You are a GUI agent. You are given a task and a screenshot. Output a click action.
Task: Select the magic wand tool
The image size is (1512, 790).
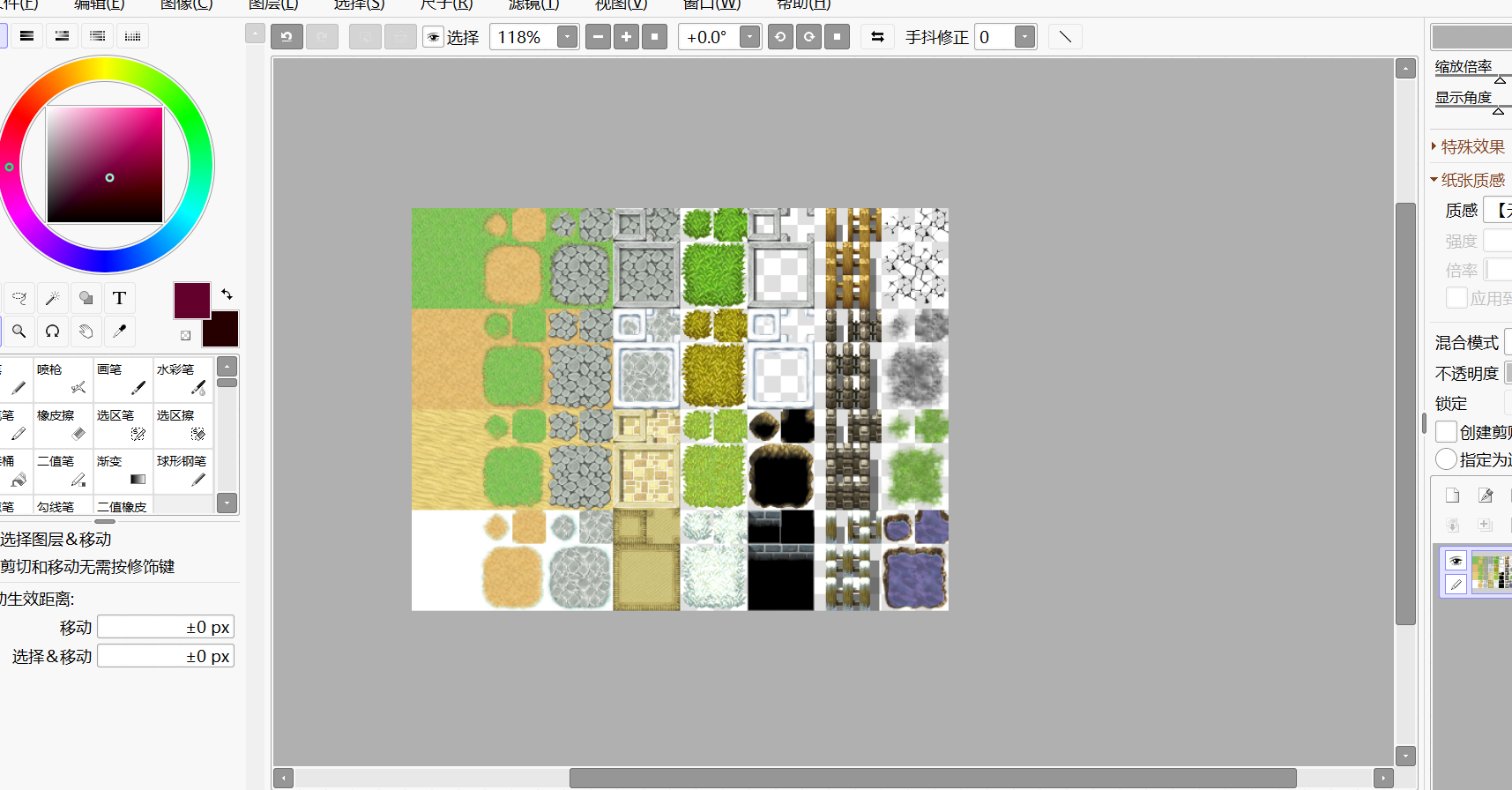click(53, 298)
